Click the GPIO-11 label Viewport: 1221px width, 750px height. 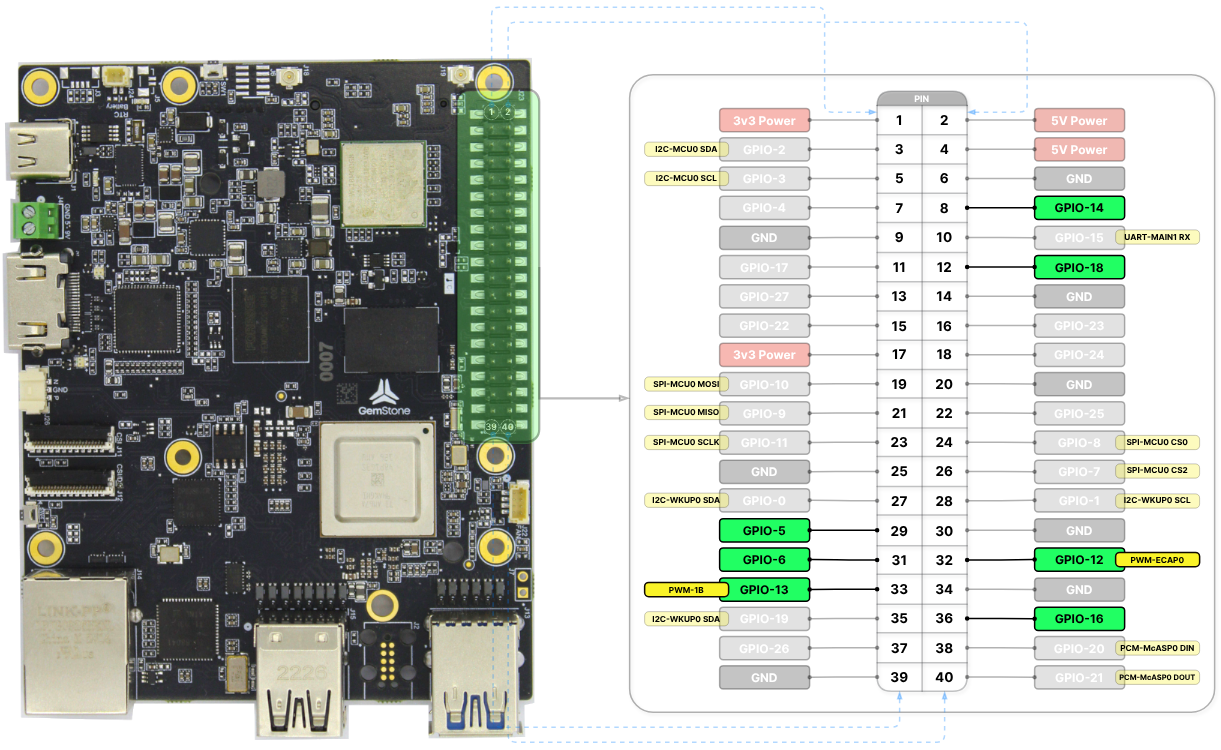(764, 442)
